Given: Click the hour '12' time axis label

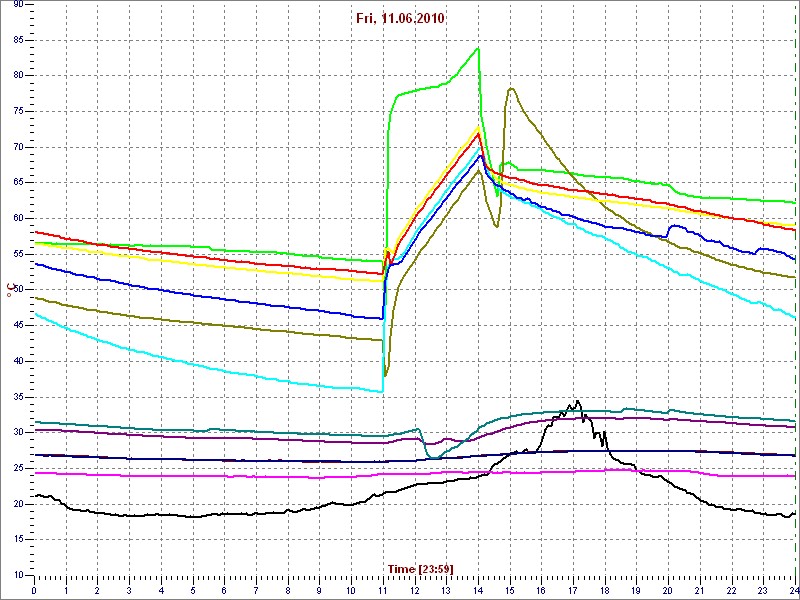Looking at the screenshot, I should 415,591.
